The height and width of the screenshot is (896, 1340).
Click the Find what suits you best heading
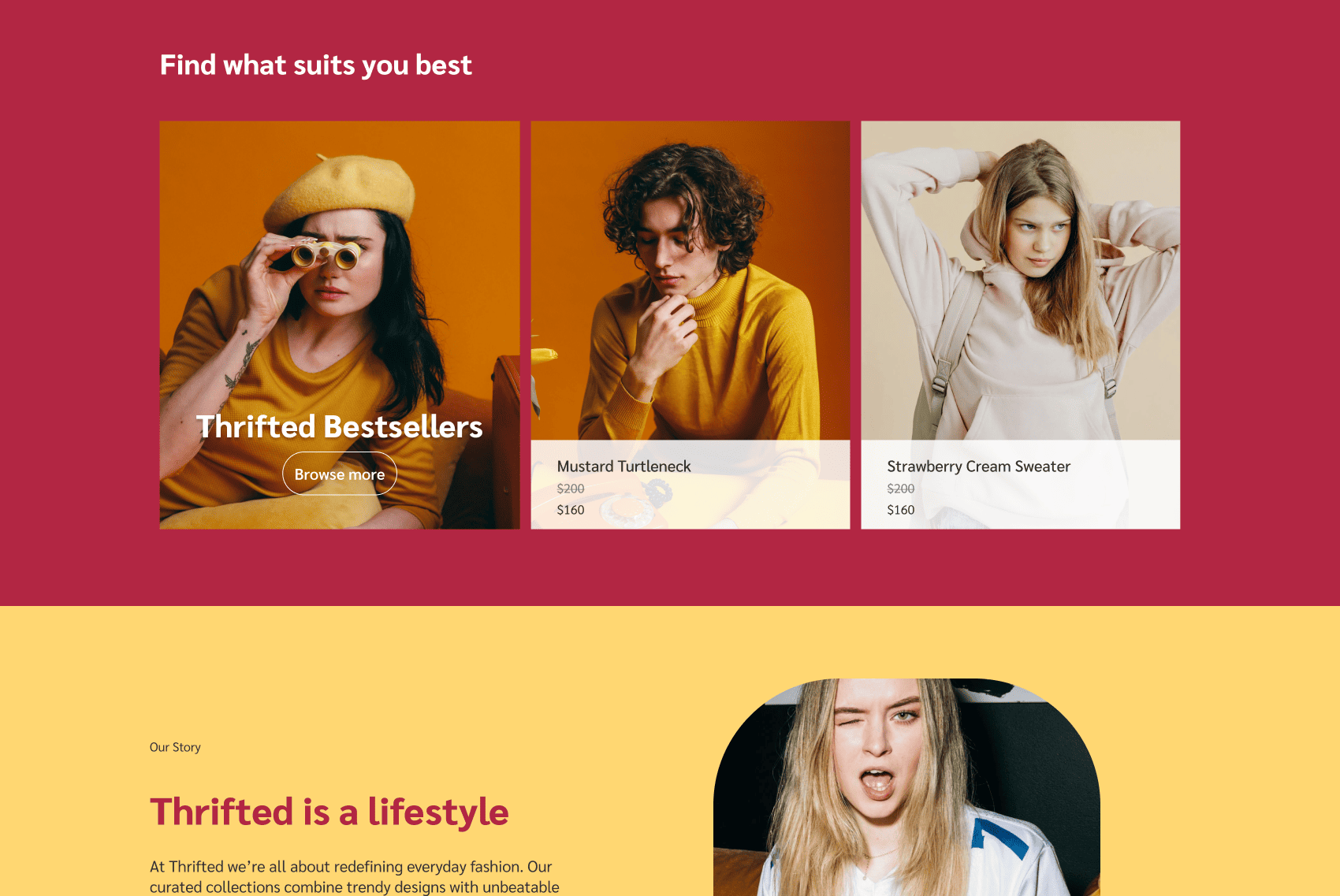point(316,65)
